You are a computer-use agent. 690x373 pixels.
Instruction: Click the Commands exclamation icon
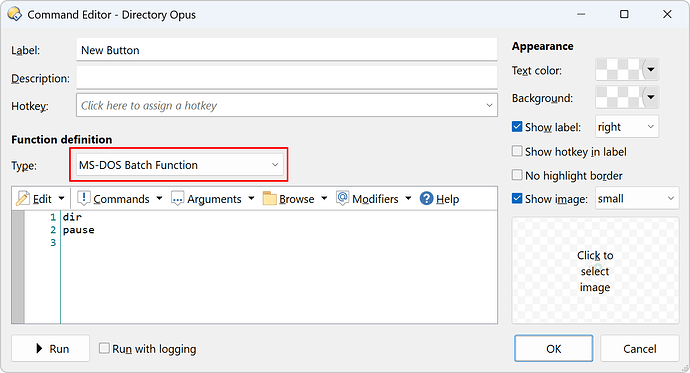[x=84, y=198]
